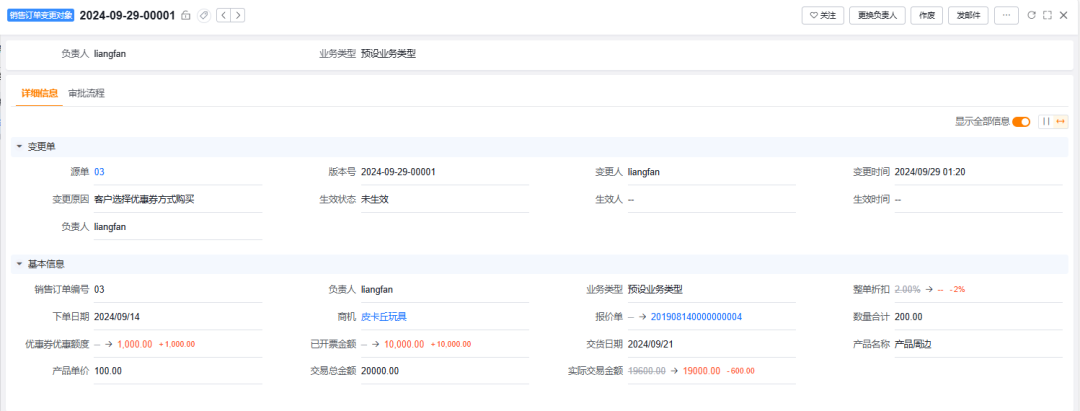Screen dimensions: 1080x411
Task: Go to previous record with left arrow
Action: click(224, 16)
